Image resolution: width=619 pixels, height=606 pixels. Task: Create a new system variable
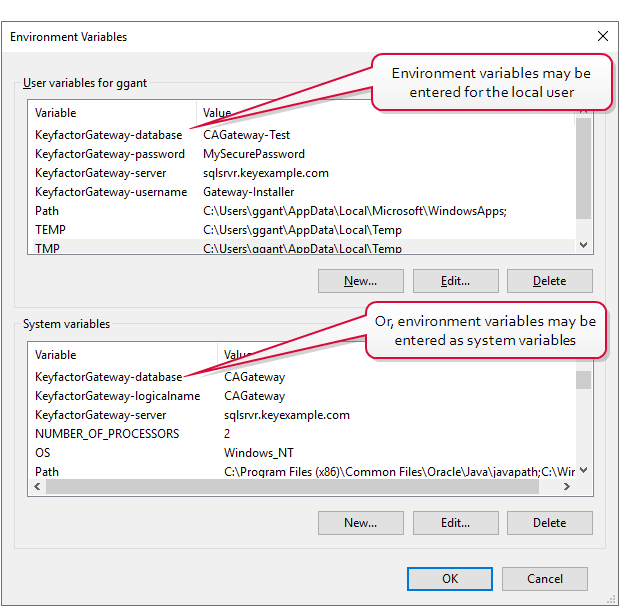[360, 523]
